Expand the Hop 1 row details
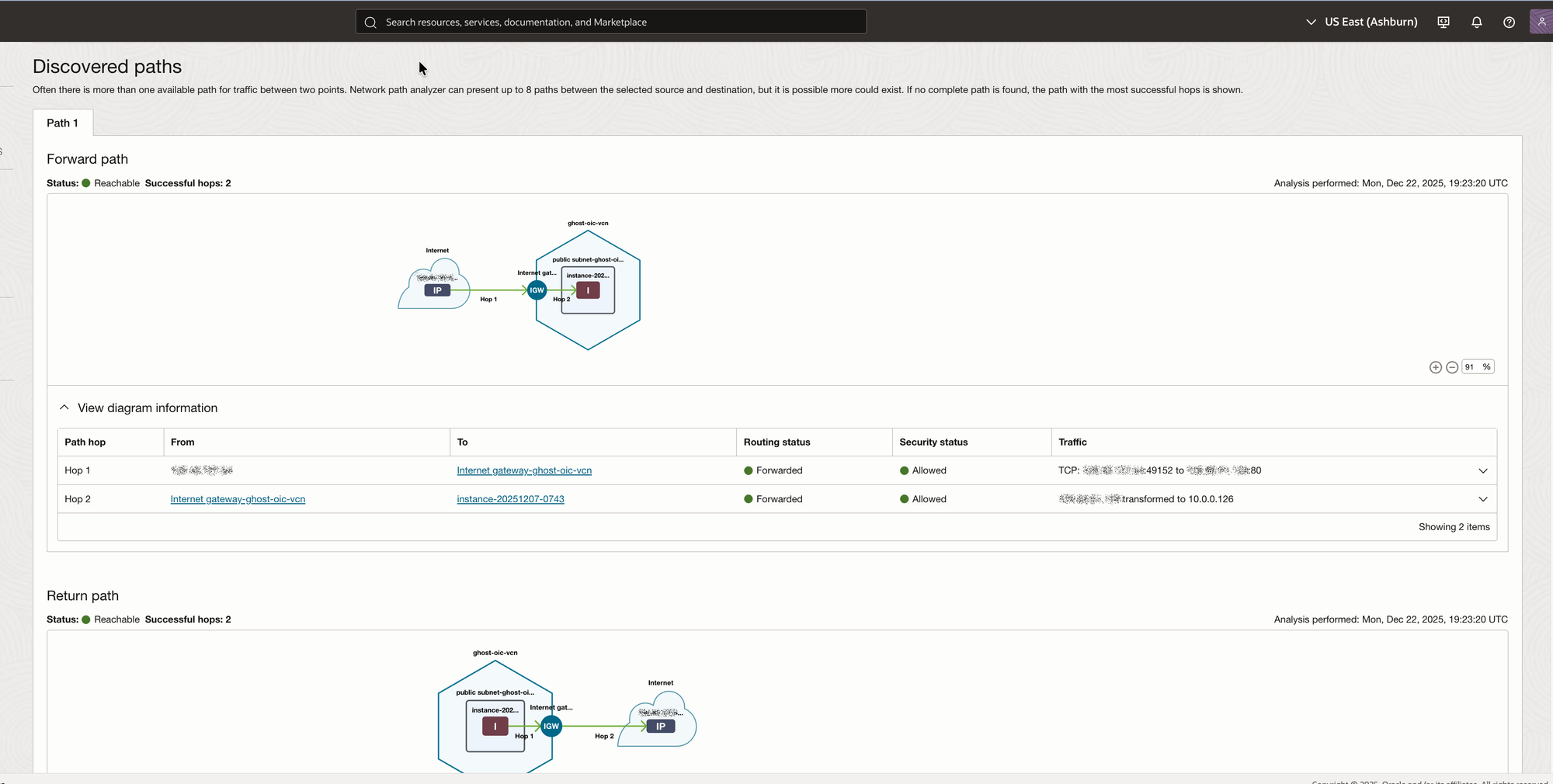1553x784 pixels. [1482, 470]
